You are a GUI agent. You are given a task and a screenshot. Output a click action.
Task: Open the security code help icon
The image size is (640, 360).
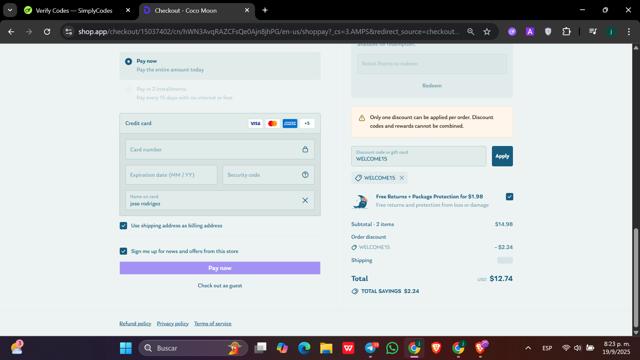coord(305,175)
